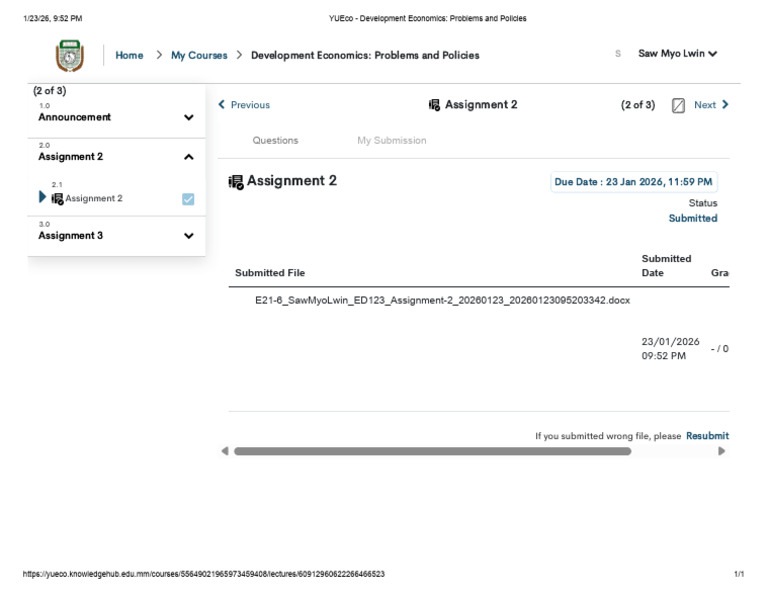This screenshot has width=768, height=594.
Task: Open the submitted docx file name
Action: pyautogui.click(x=442, y=300)
